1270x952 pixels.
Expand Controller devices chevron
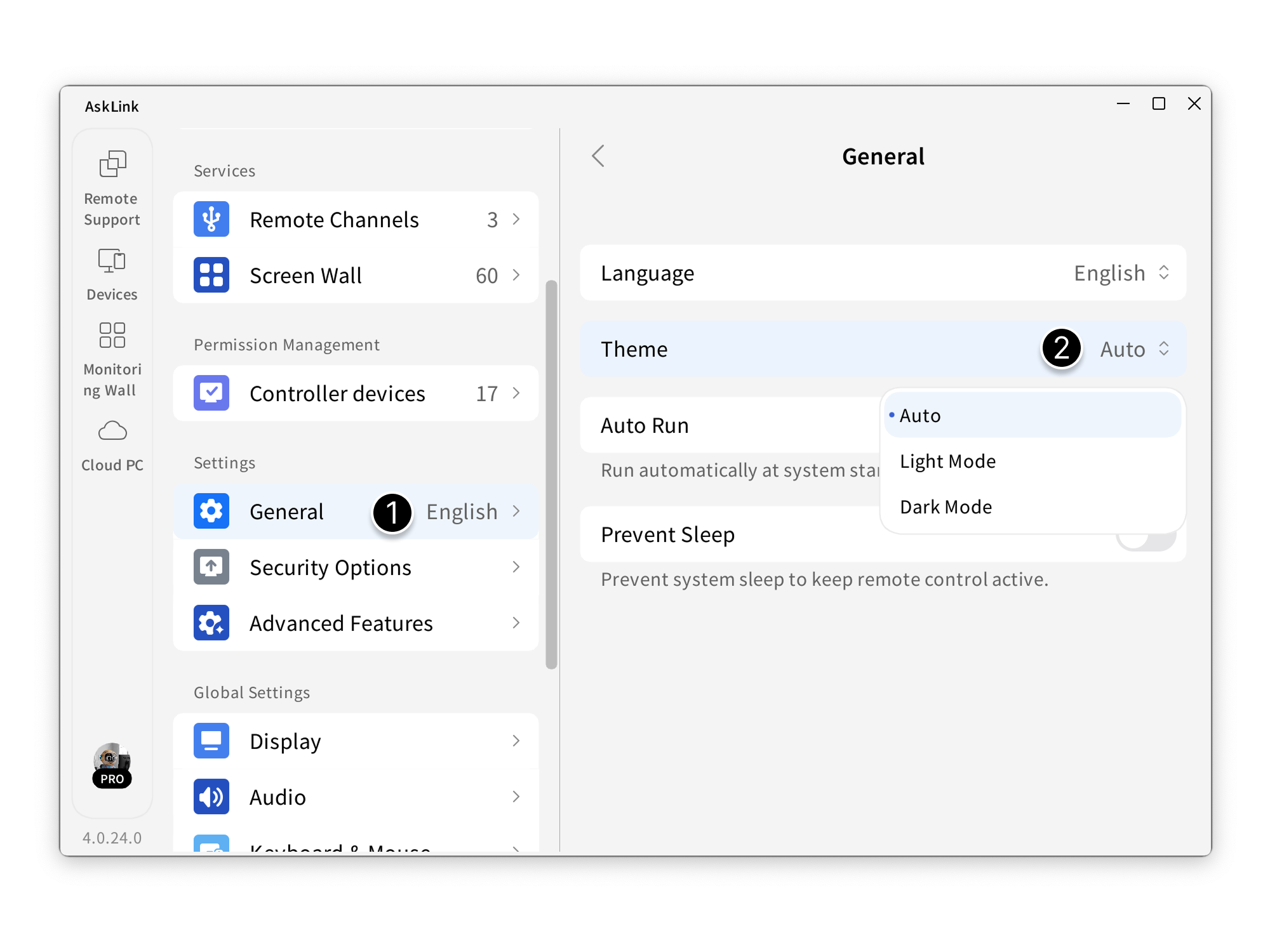[516, 393]
